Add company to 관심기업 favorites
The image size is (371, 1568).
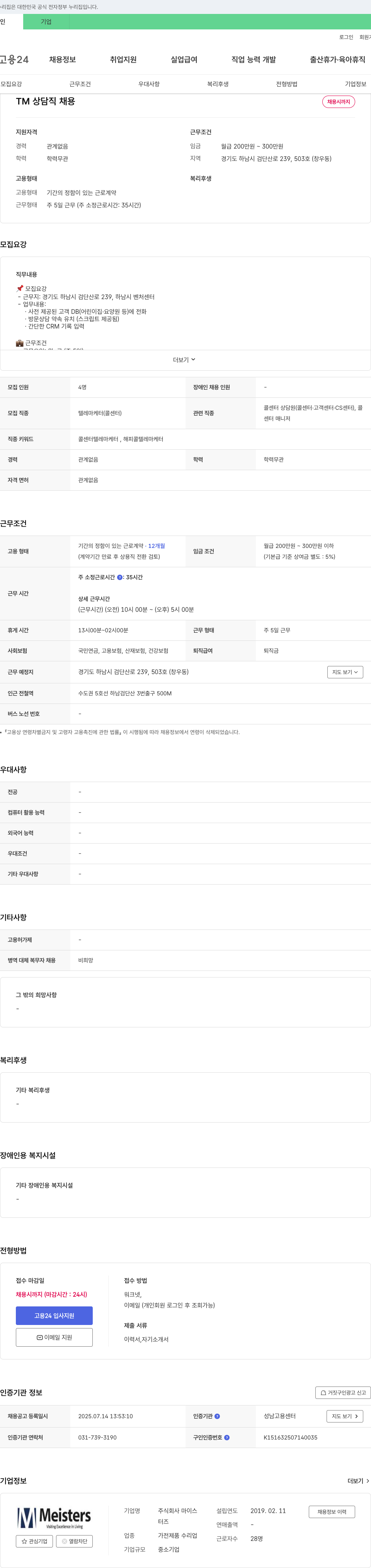click(34, 1541)
